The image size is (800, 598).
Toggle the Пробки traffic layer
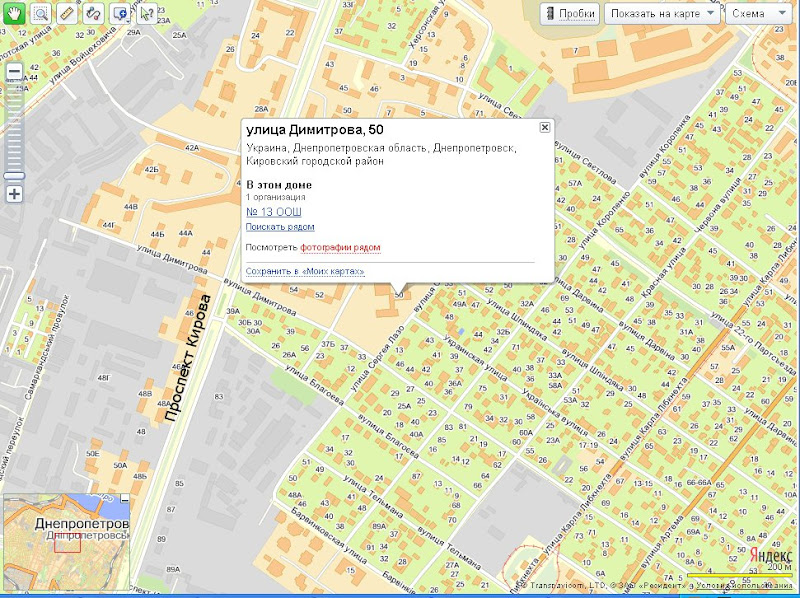pyautogui.click(x=570, y=14)
